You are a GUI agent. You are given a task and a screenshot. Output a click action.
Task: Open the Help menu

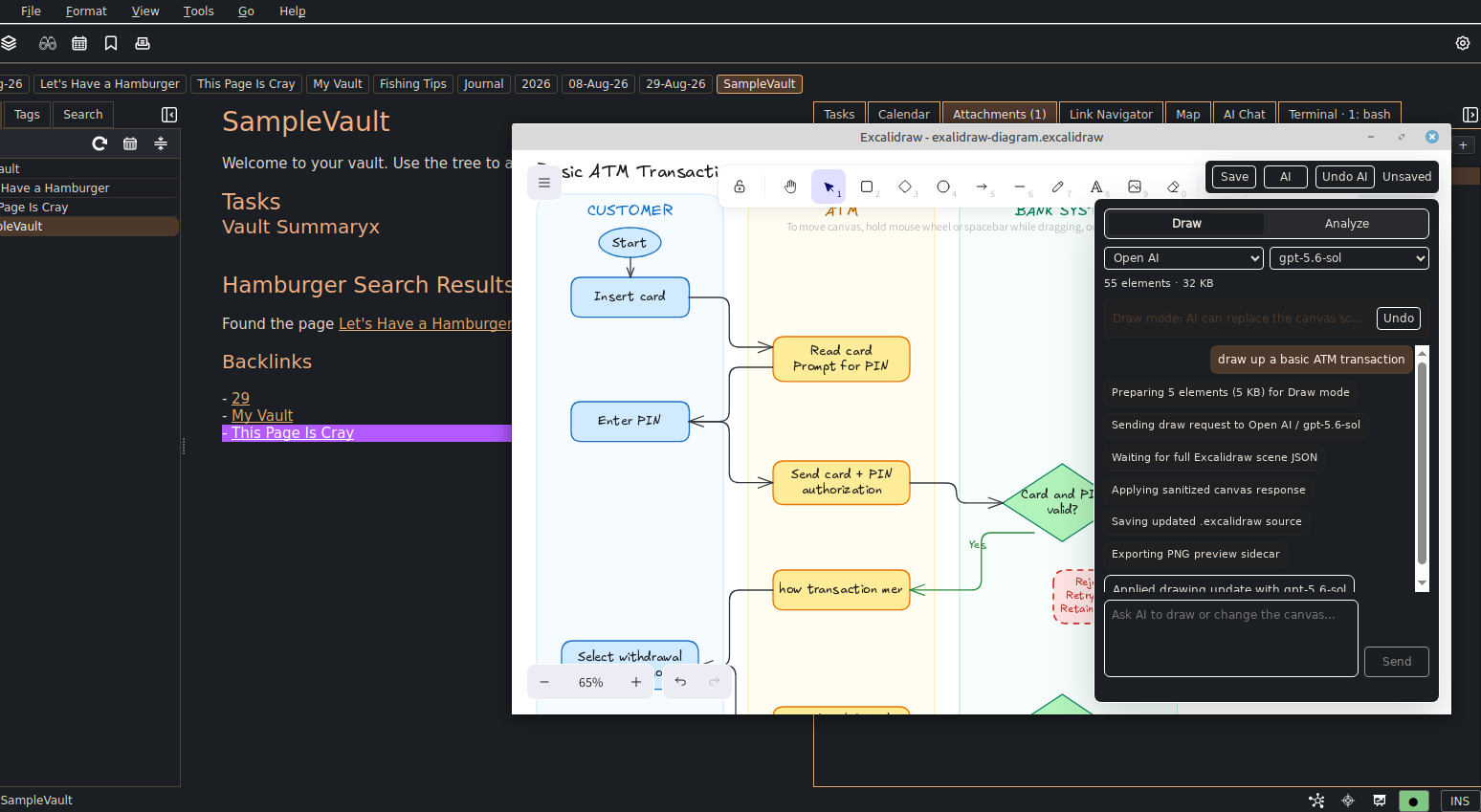coord(293,11)
